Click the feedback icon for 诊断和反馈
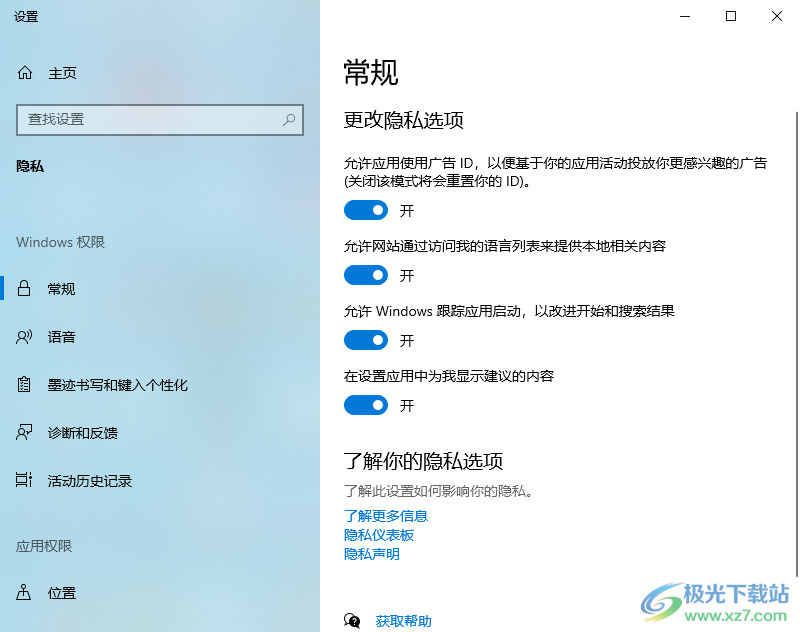Image resolution: width=800 pixels, height=632 pixels. coord(24,432)
